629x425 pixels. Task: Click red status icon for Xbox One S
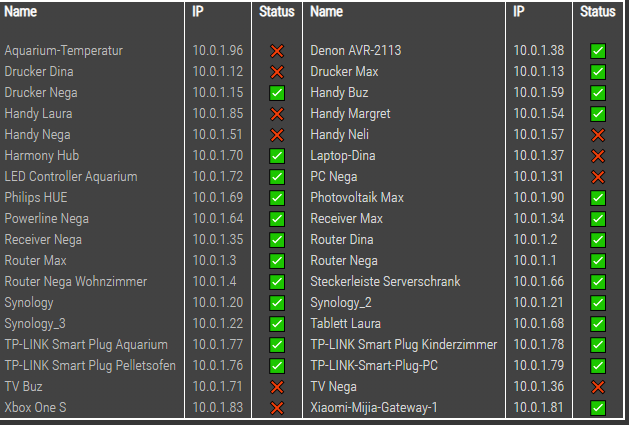[x=277, y=407]
